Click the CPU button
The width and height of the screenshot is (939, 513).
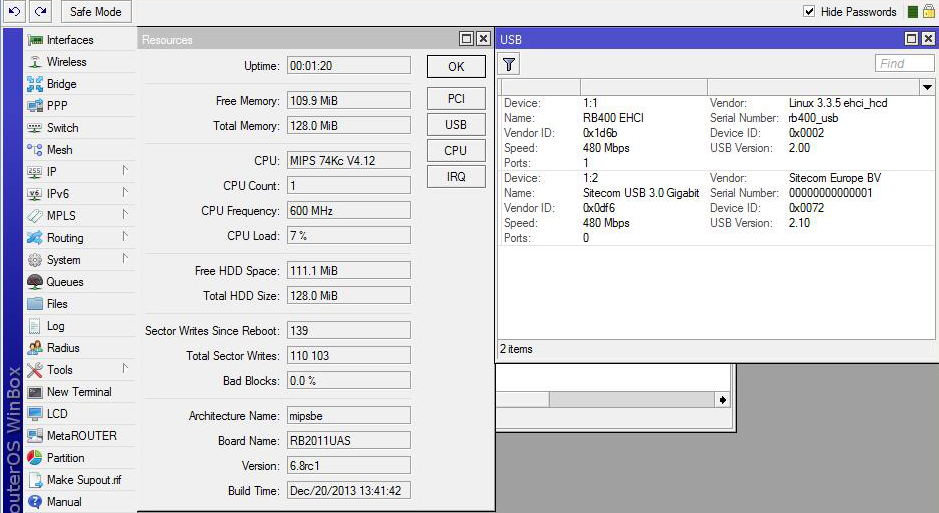click(x=456, y=151)
